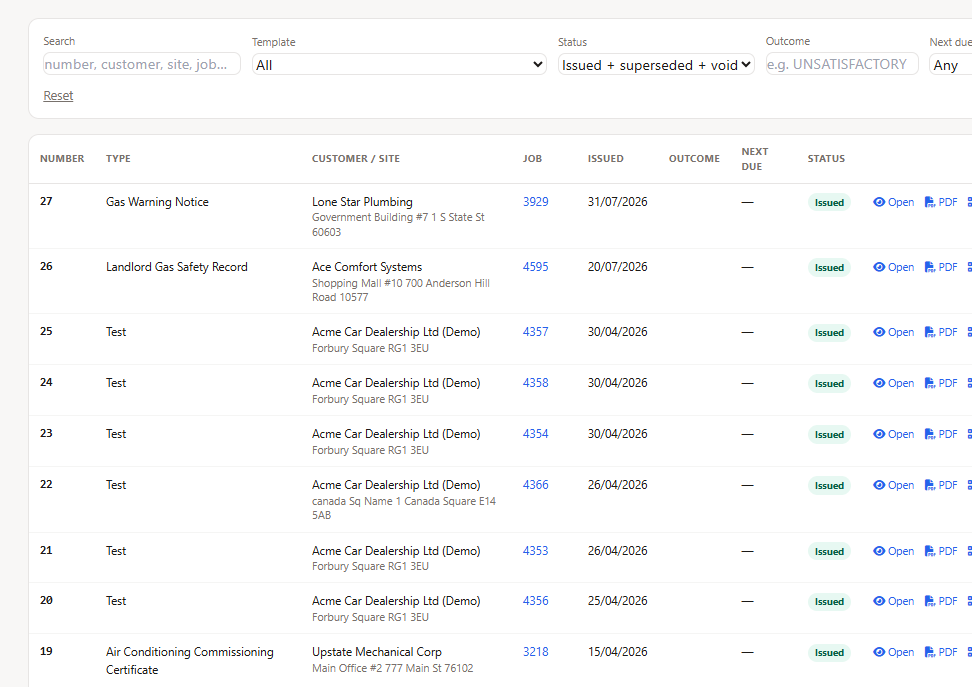Click the Outcome filter input
Viewport: 972px width, 687px height.
pyautogui.click(x=842, y=64)
